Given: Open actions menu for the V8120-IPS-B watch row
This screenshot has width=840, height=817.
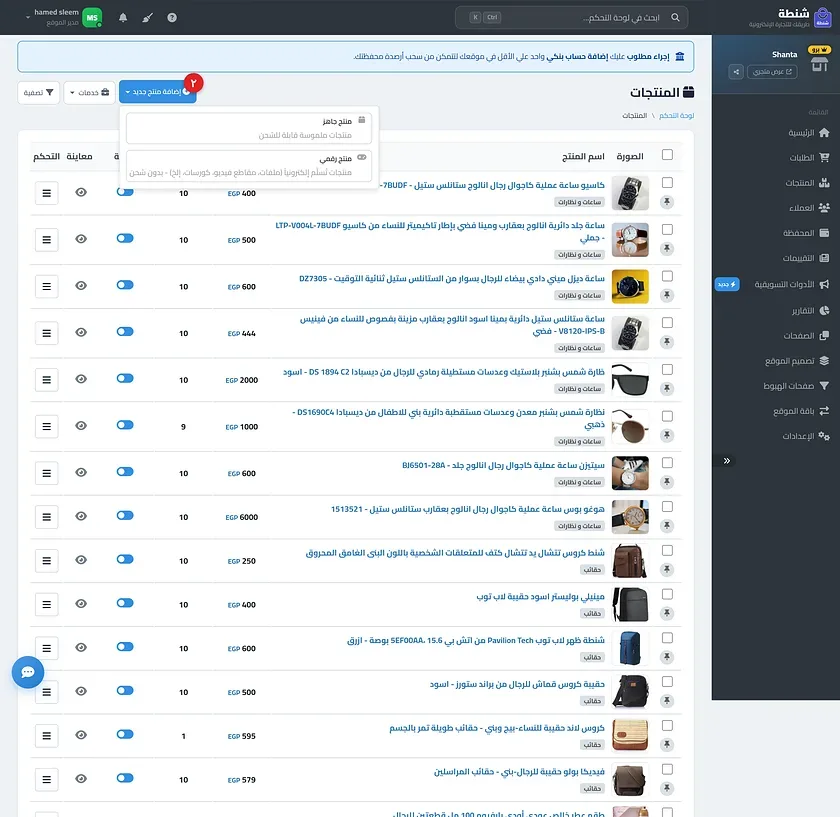Looking at the screenshot, I should tap(47, 333).
